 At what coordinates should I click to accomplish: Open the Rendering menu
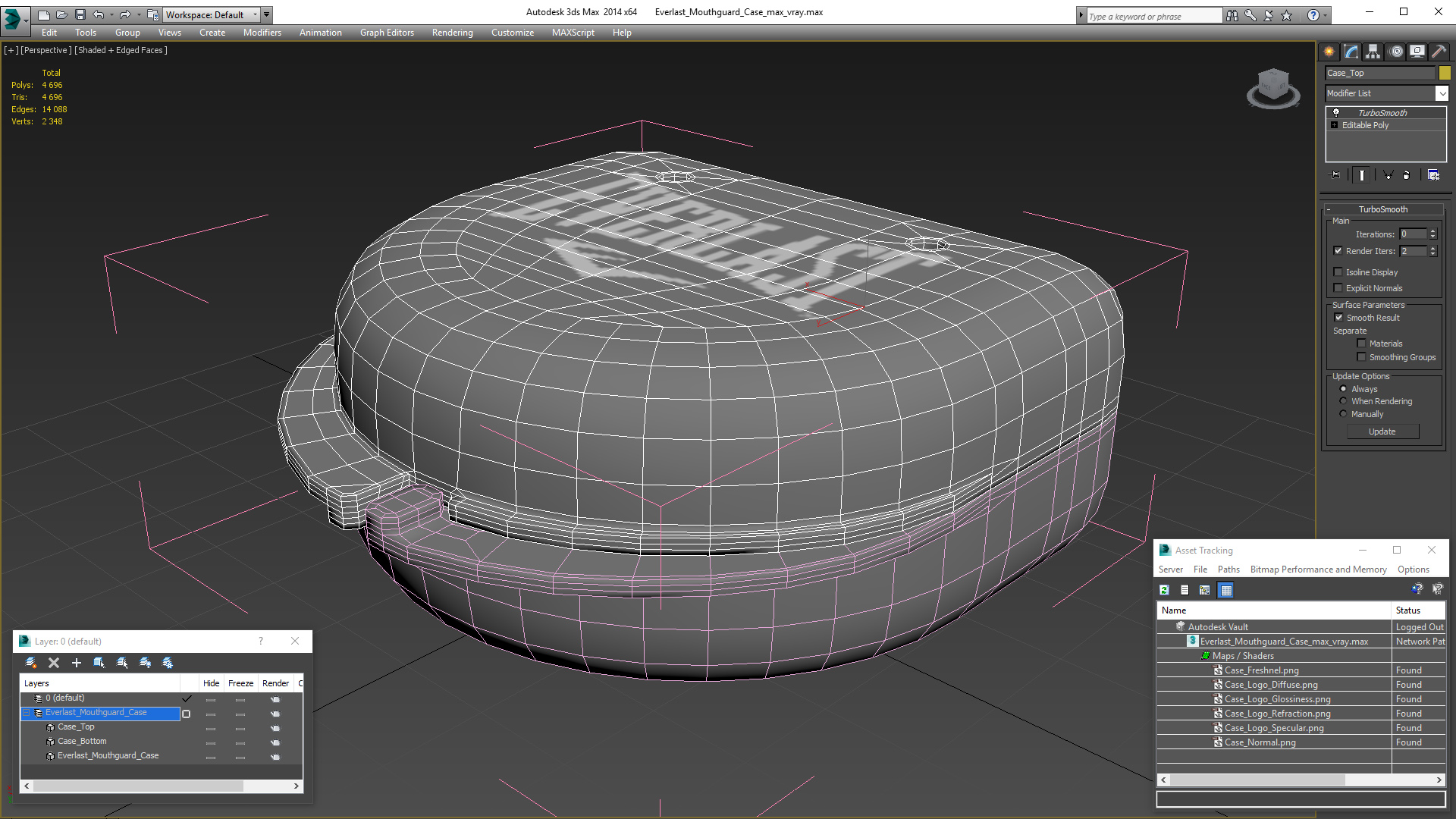click(452, 33)
